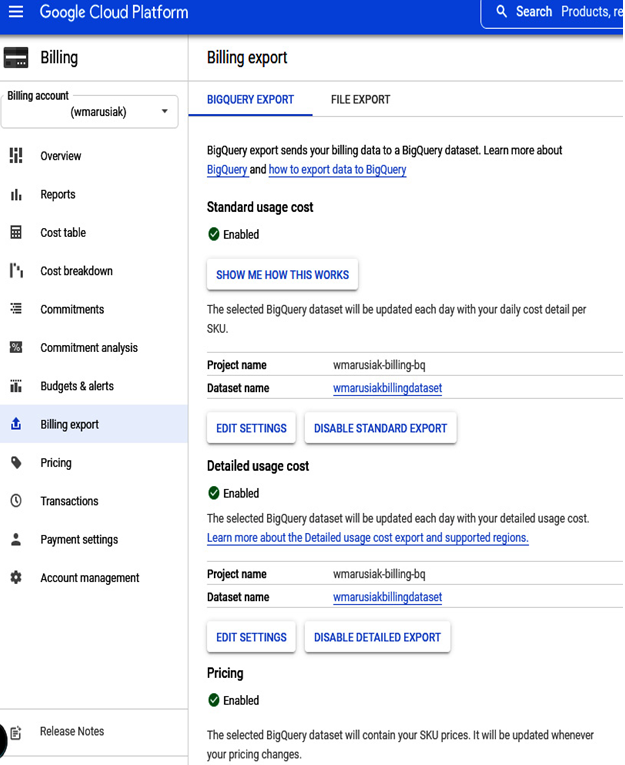Open the Pricing sidebar item
This screenshot has height=765, width=625.
pyautogui.click(x=94, y=463)
